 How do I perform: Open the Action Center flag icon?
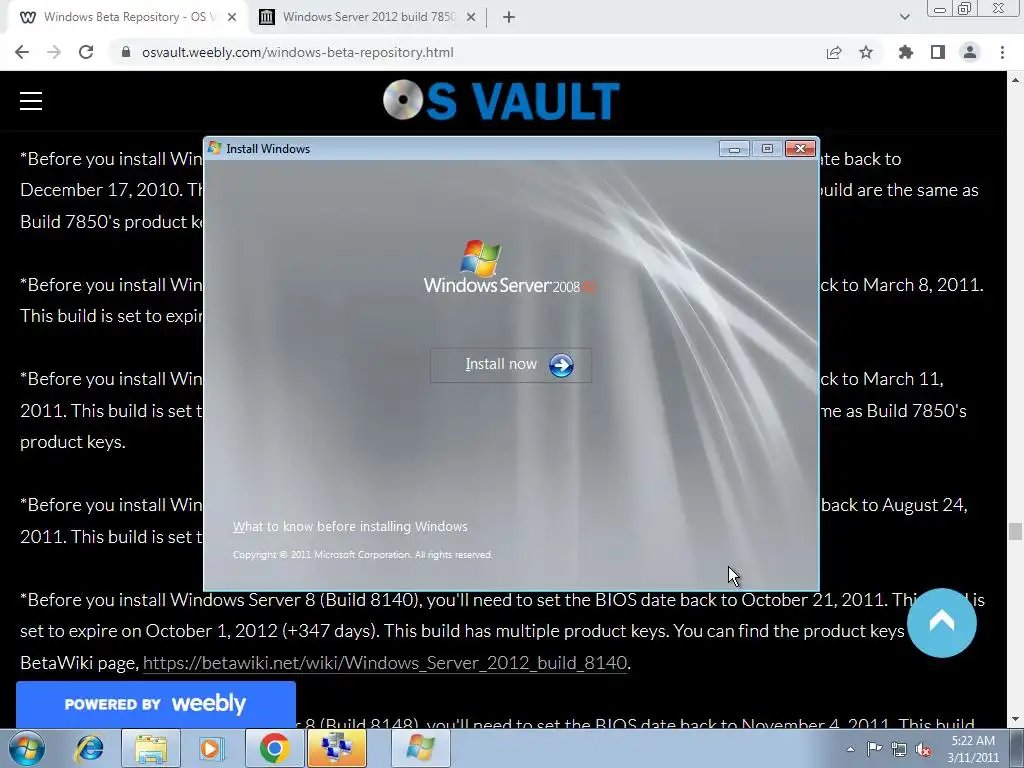874,749
